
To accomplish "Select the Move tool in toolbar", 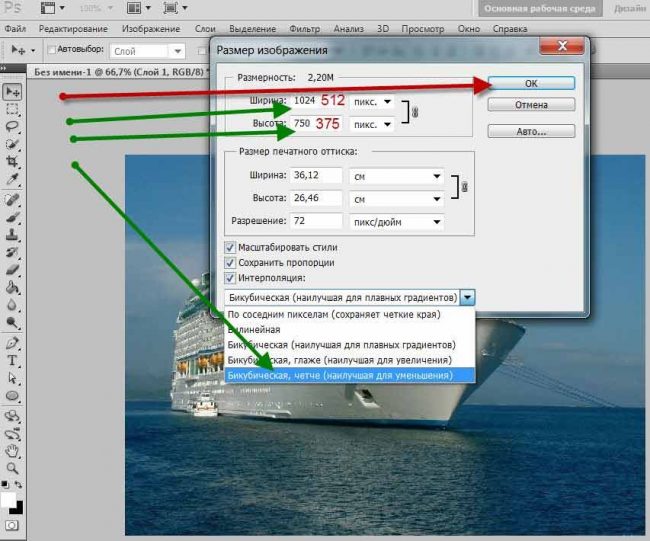I will [14, 91].
